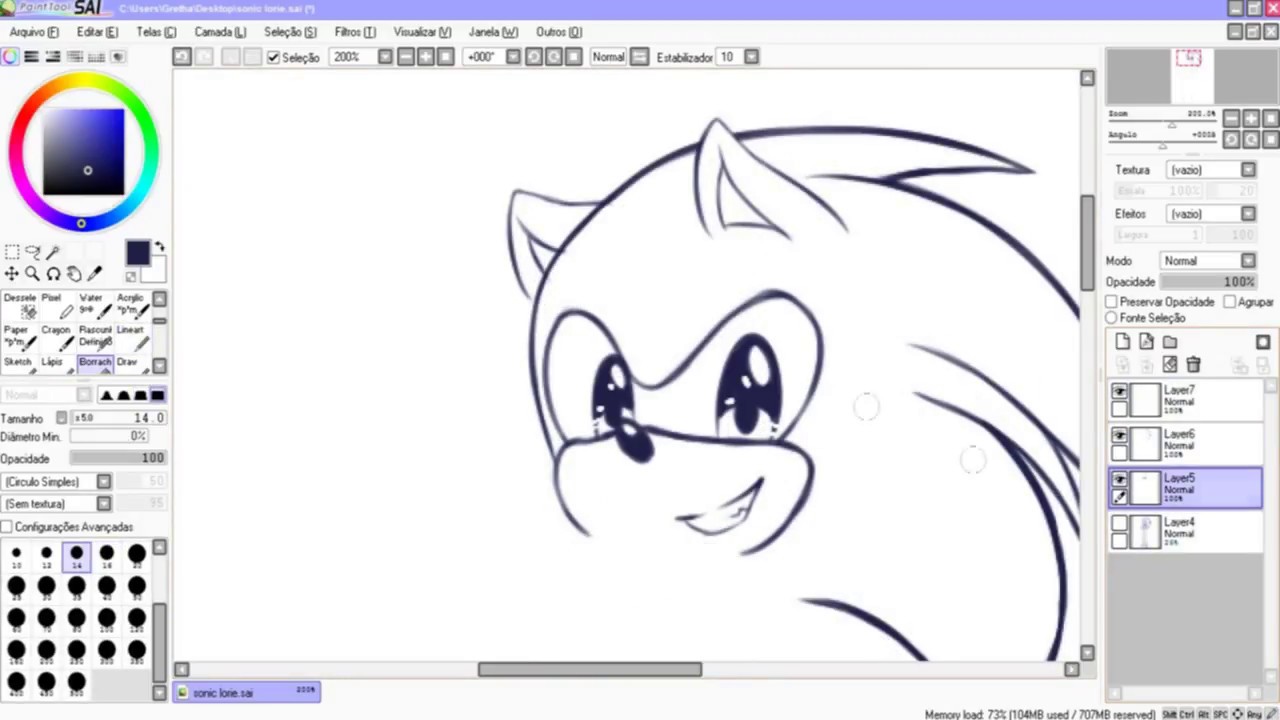1280x720 pixels.
Task: Enable the Agrupar checkbox
Action: [1228, 302]
